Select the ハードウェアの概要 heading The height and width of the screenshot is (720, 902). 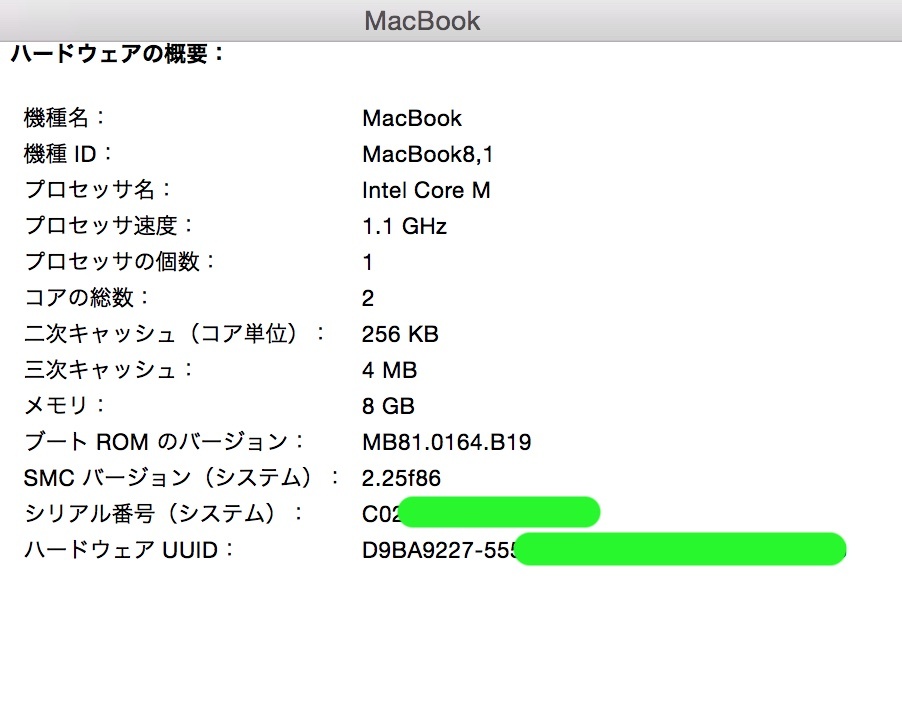tap(117, 53)
